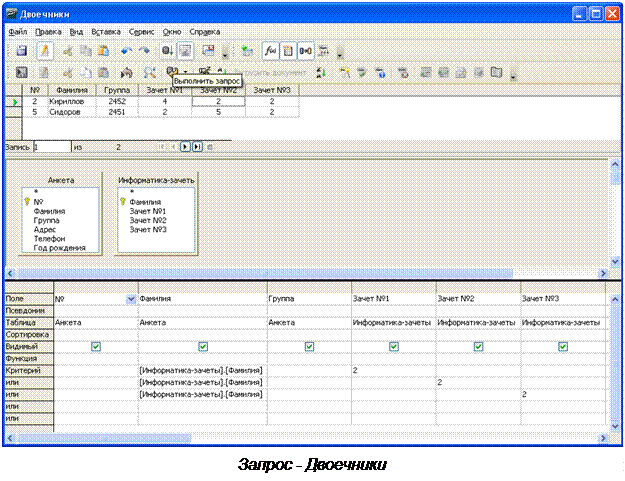Uncheck Видимый checkbox for Фамилия column
Screen dimensions: 625x481
point(202,346)
